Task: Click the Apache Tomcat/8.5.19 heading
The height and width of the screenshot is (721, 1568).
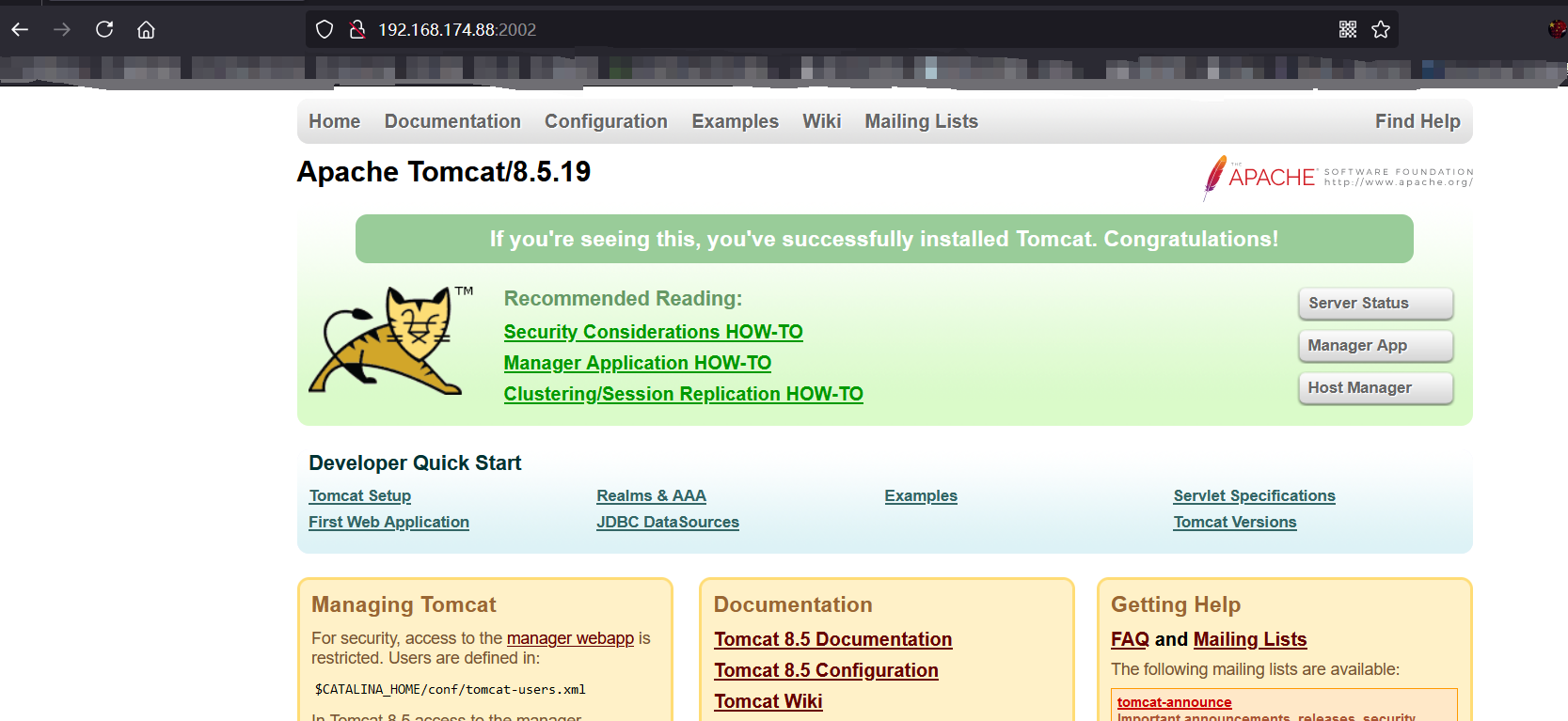Action: (x=444, y=172)
